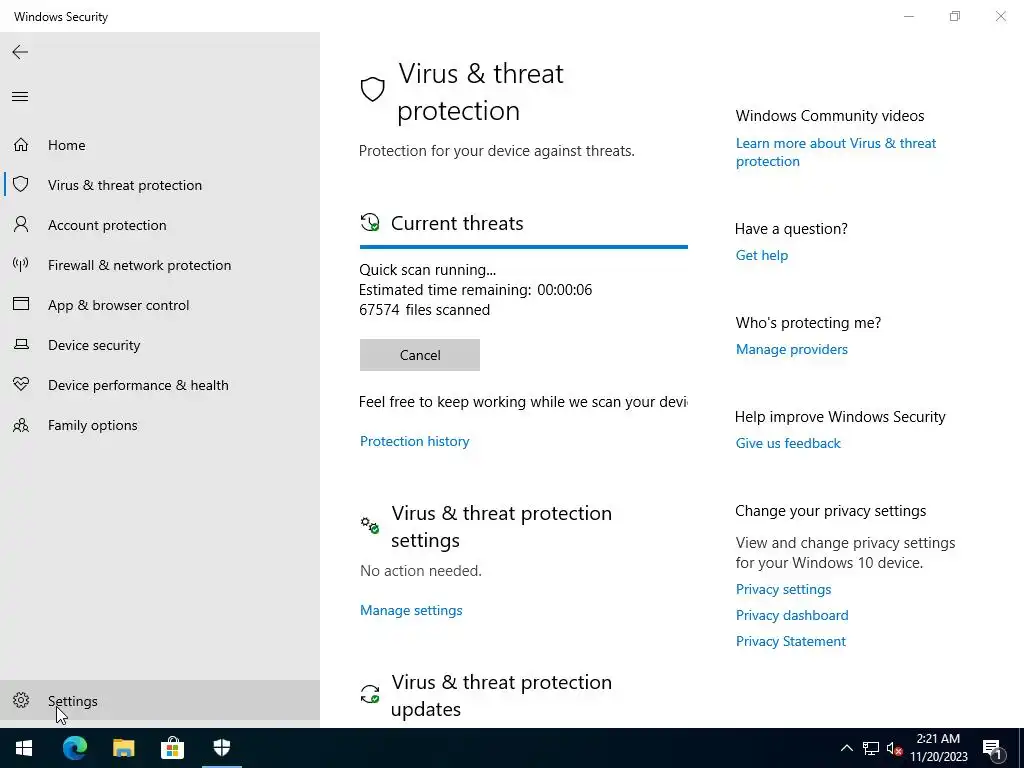
Task: Open Account protection section
Action: (160, 225)
